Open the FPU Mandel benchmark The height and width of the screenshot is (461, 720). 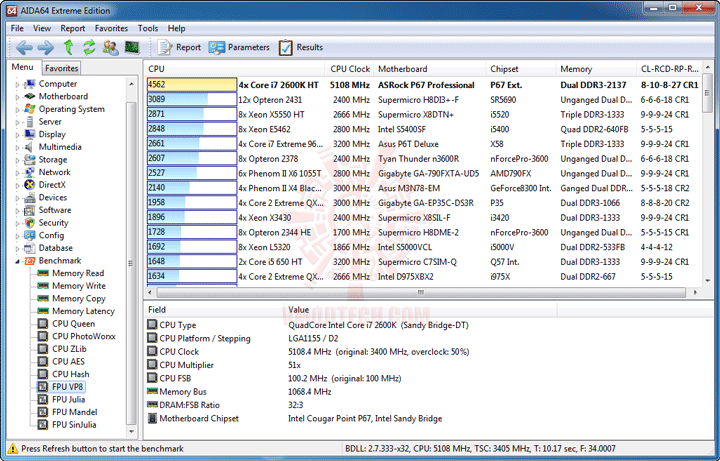[68, 412]
